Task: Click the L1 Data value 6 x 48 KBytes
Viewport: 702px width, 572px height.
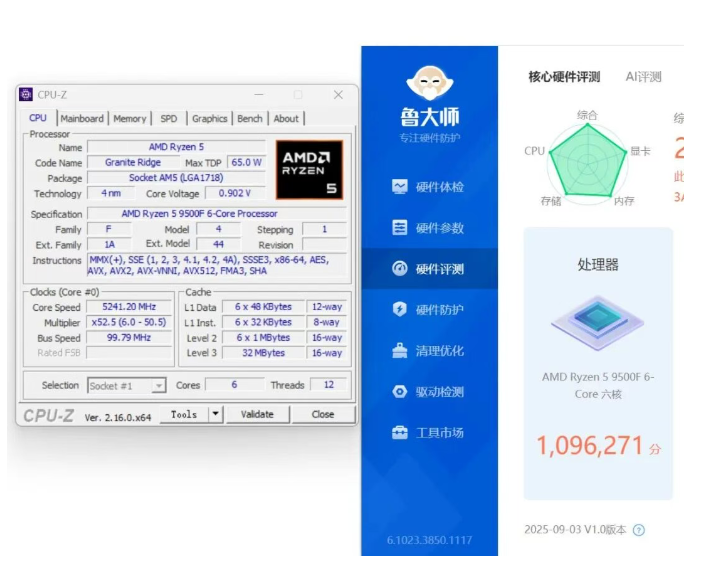Action: [x=263, y=307]
